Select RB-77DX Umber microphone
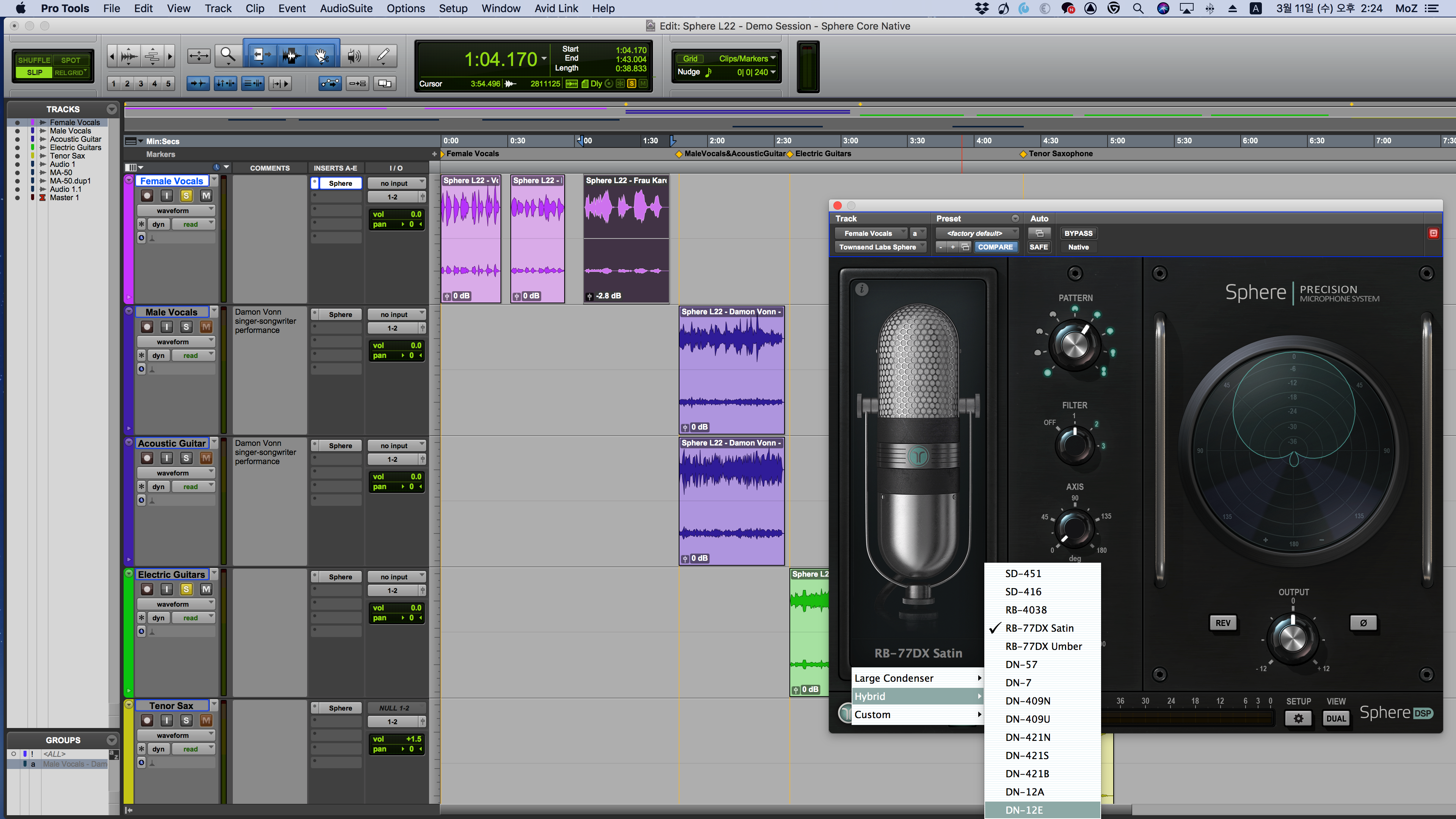The image size is (1456, 819). click(1042, 646)
